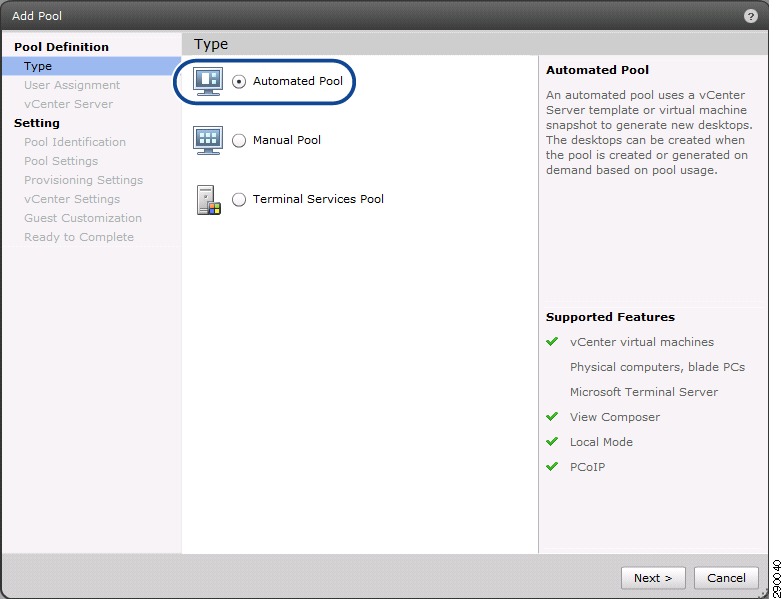Open the Ready to Complete step
The image size is (782, 599).
pyautogui.click(x=79, y=236)
